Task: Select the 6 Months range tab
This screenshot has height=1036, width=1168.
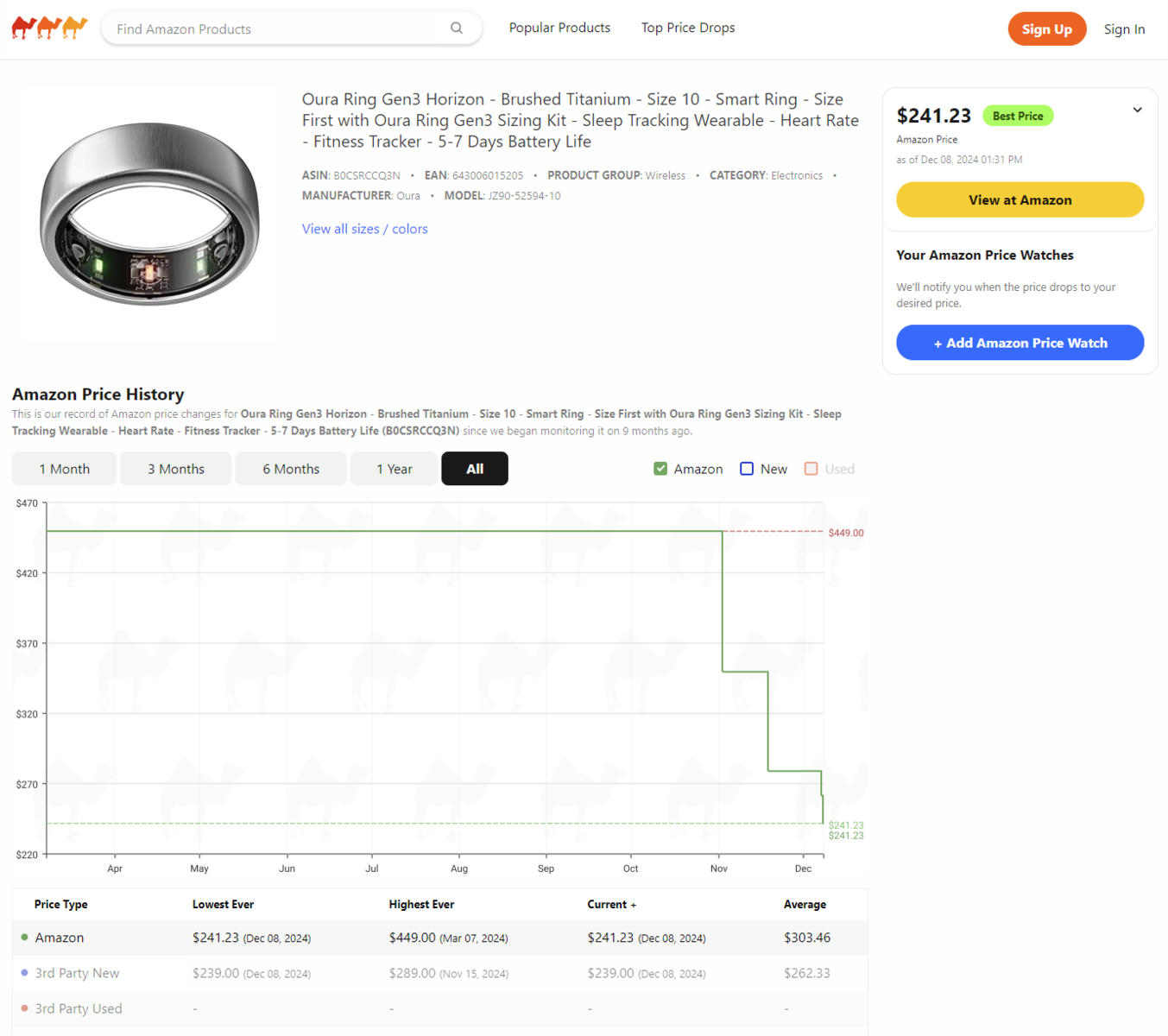Action: (291, 469)
